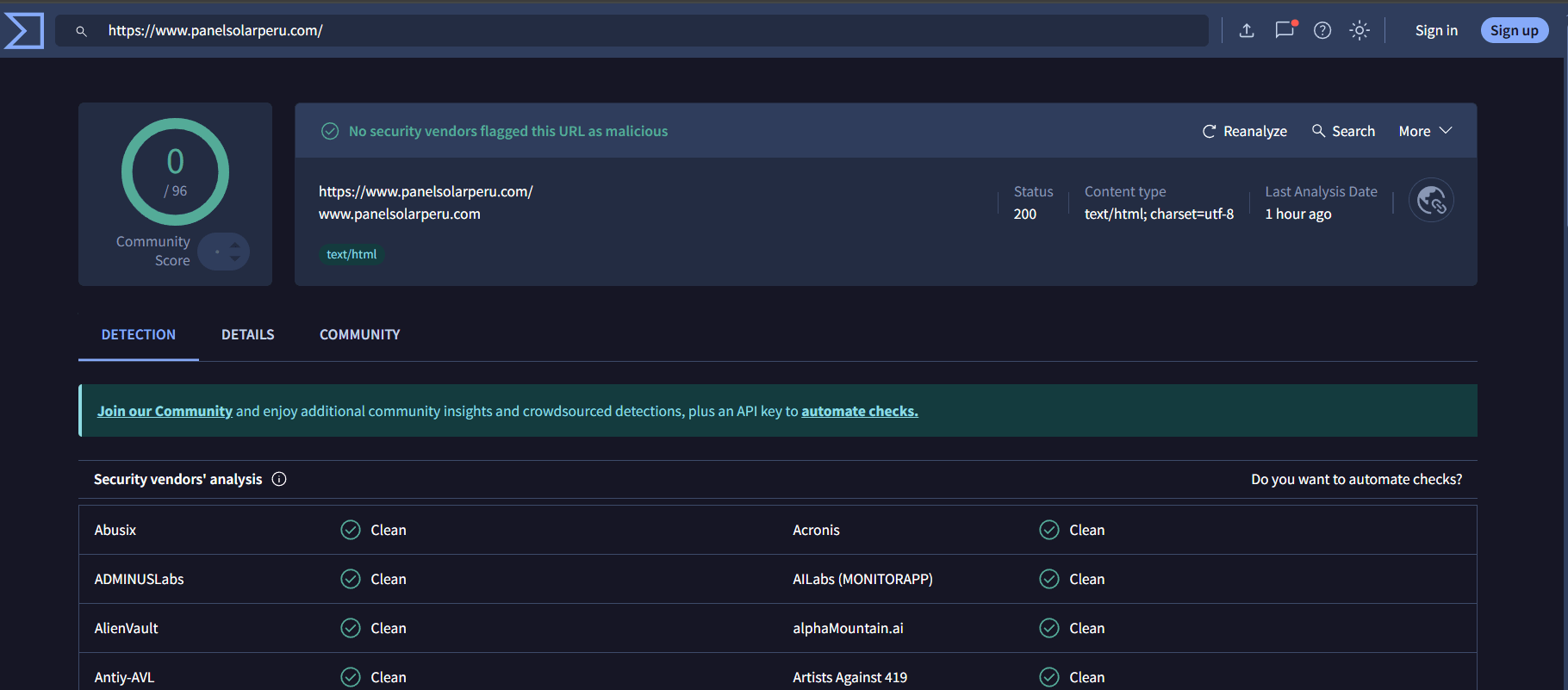Click the Clean checkmark icon for Artists Against 419
The image size is (1568, 690).
[x=1049, y=677]
